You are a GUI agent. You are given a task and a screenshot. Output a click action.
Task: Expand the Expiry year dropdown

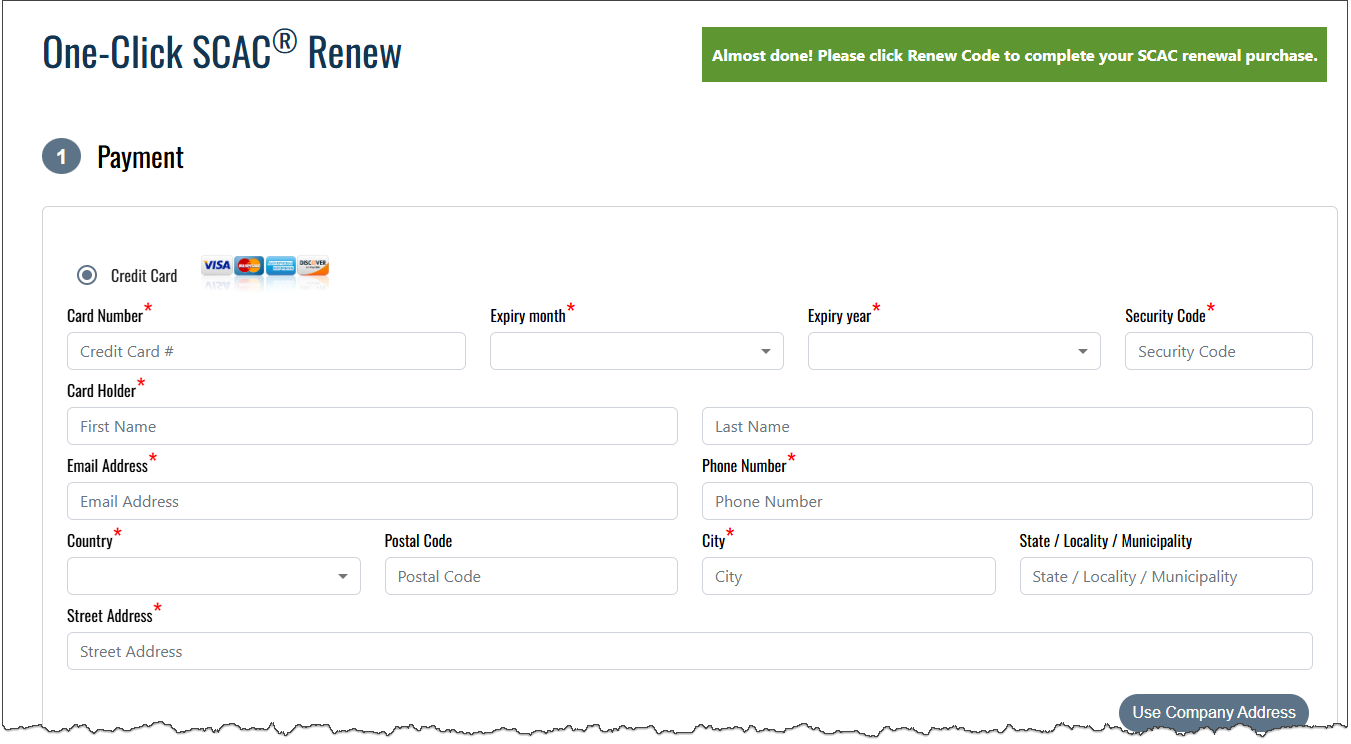(x=953, y=351)
